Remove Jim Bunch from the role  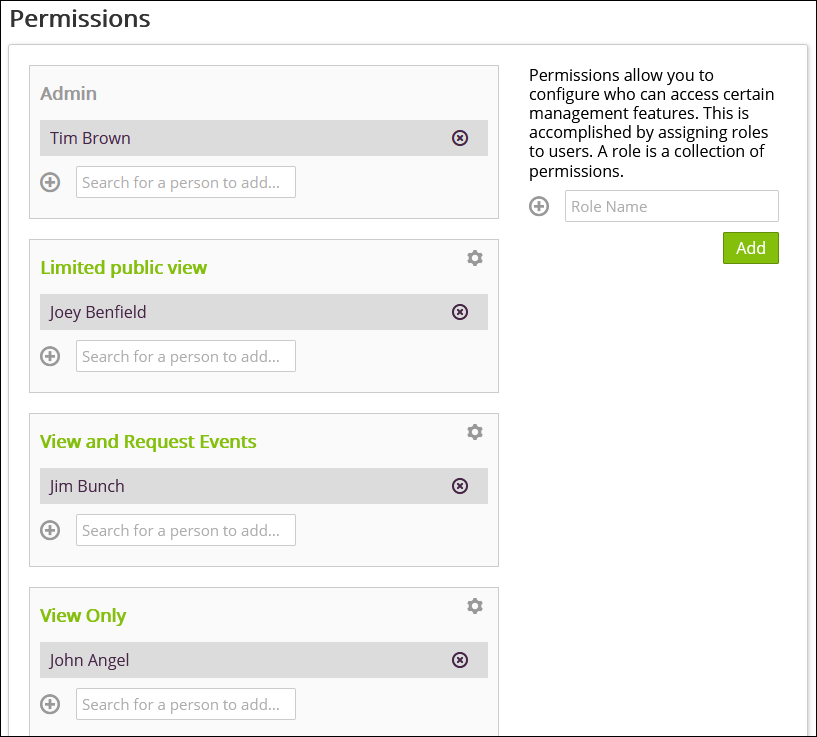[460, 486]
